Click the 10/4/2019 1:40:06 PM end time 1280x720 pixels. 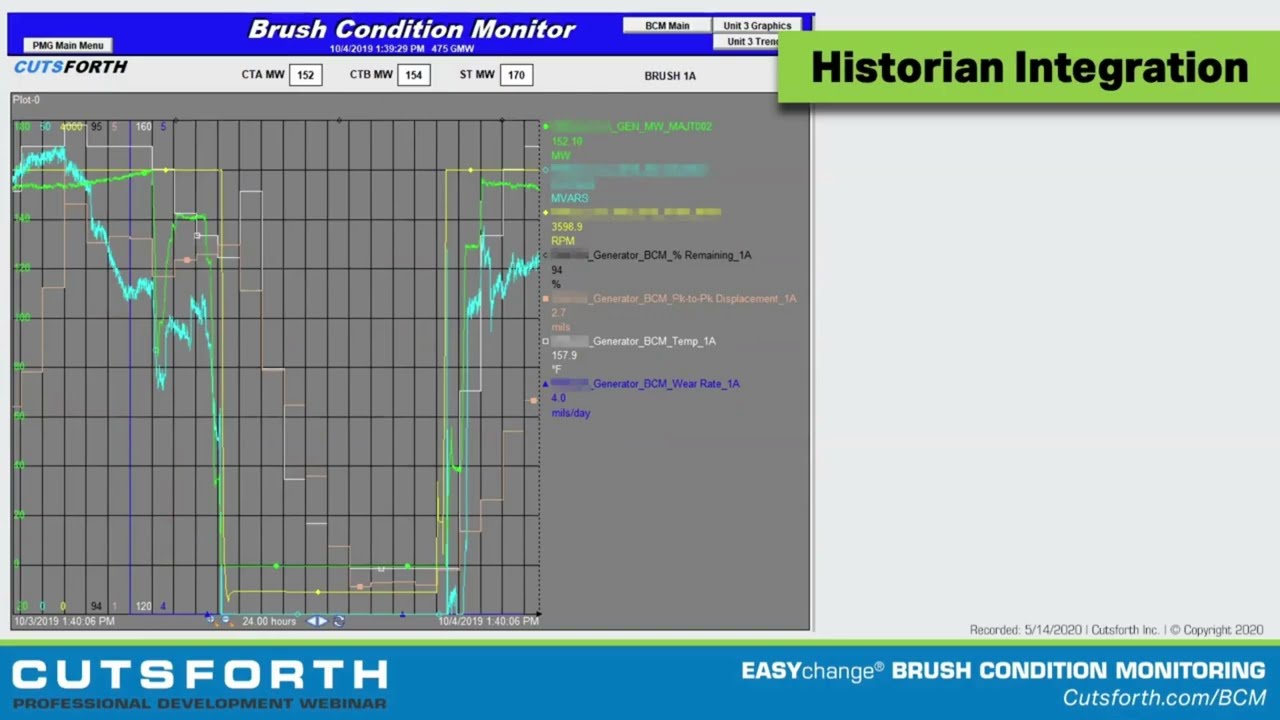pos(489,621)
